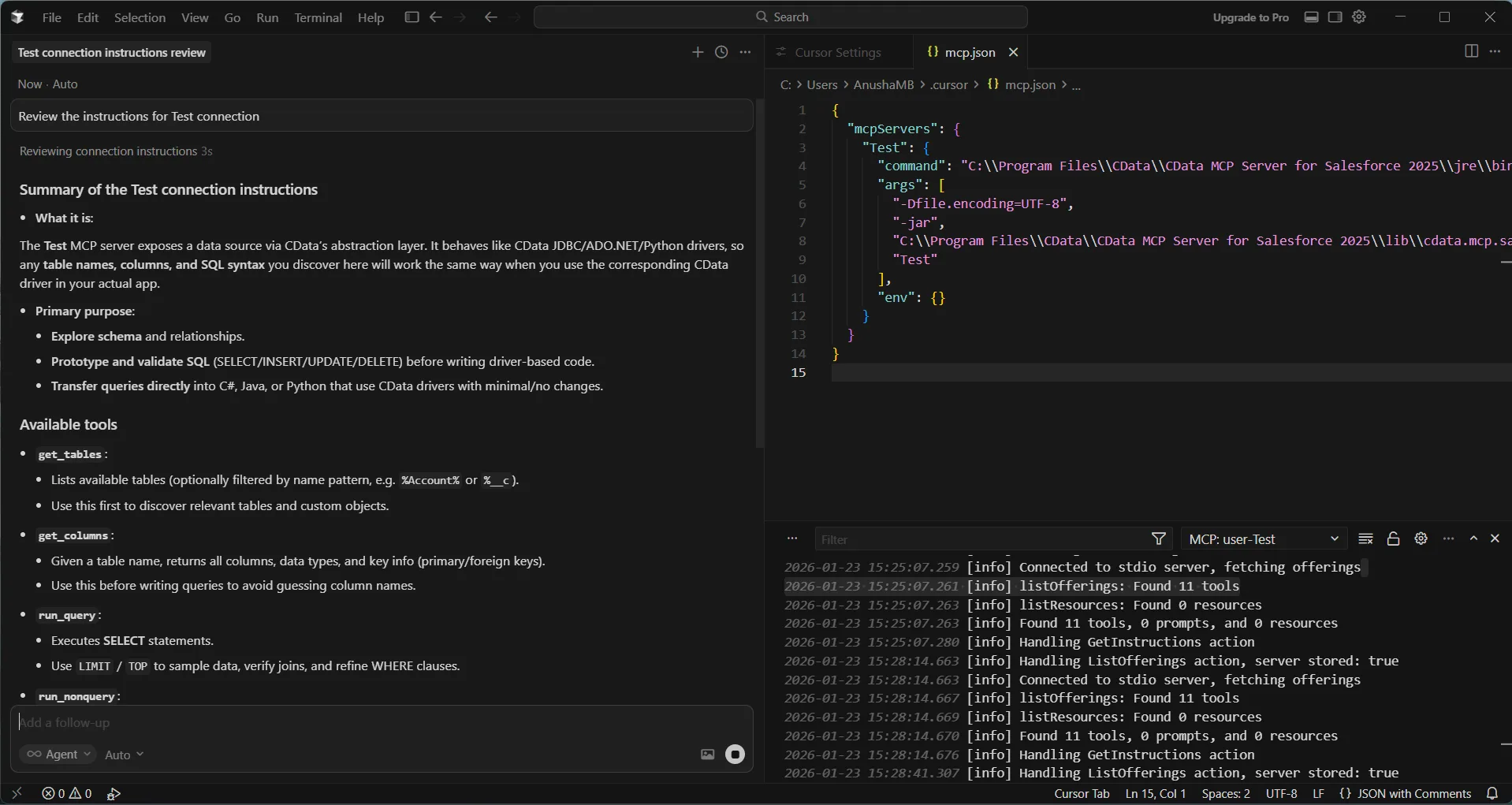
Task: Open chat history clock icon
Action: pyautogui.click(x=721, y=52)
